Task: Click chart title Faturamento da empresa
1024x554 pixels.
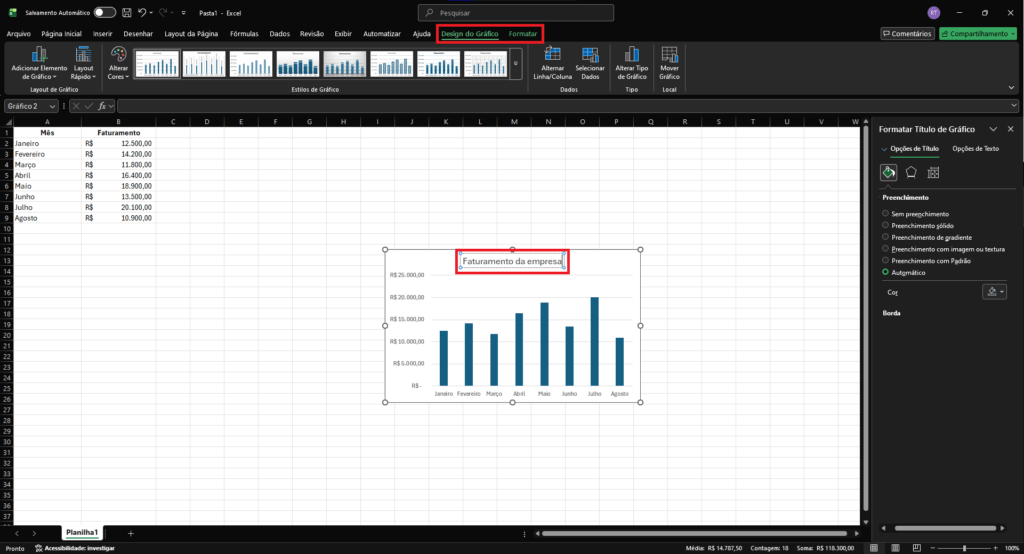Action: pyautogui.click(x=512, y=261)
